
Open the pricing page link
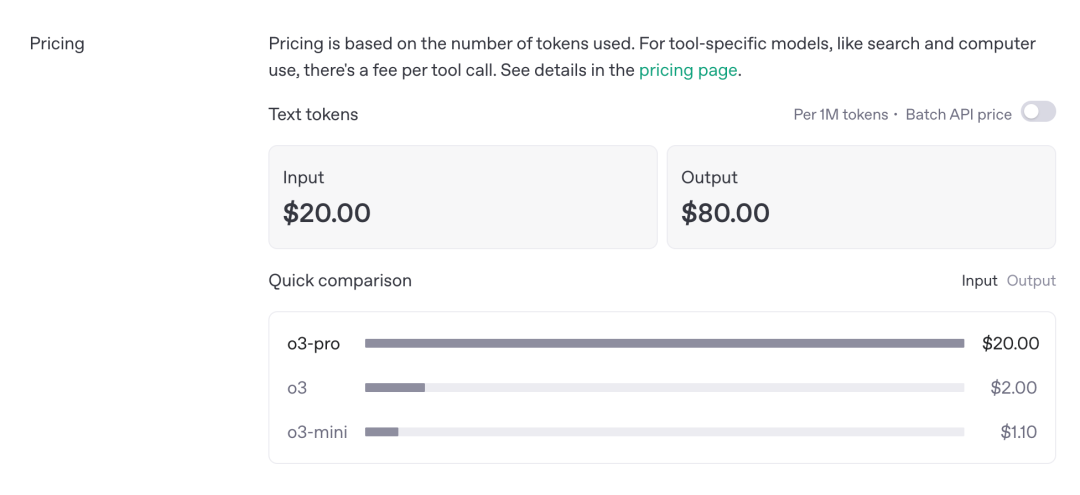coord(688,70)
